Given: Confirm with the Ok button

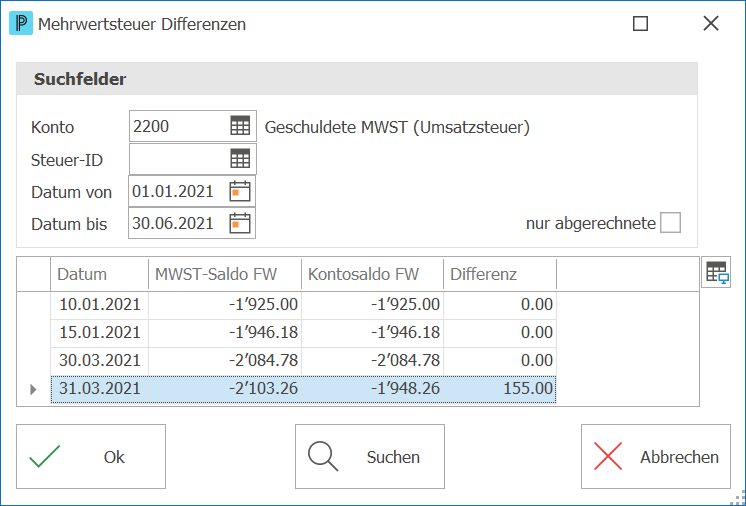Looking at the screenshot, I should 91,457.
